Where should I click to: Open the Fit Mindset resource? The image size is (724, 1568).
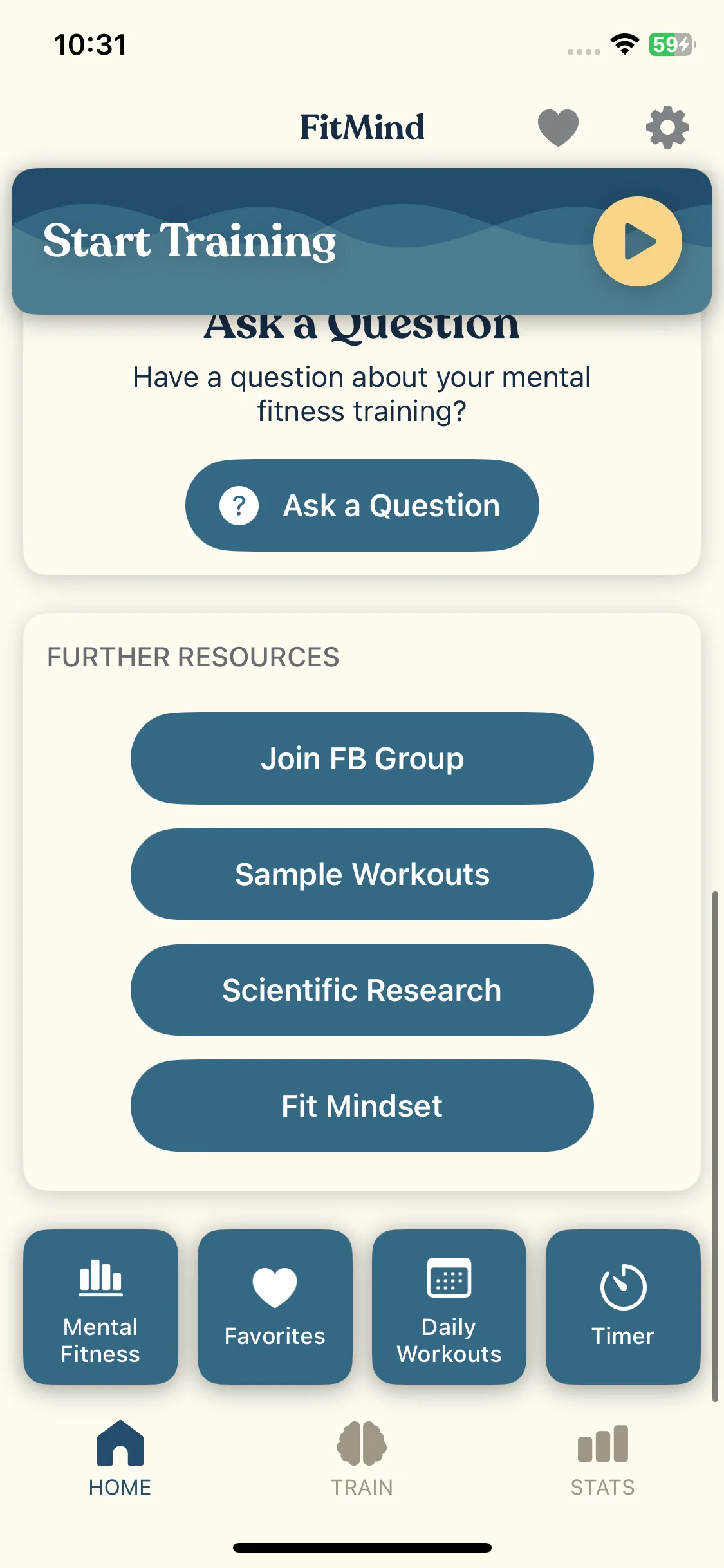click(362, 1106)
